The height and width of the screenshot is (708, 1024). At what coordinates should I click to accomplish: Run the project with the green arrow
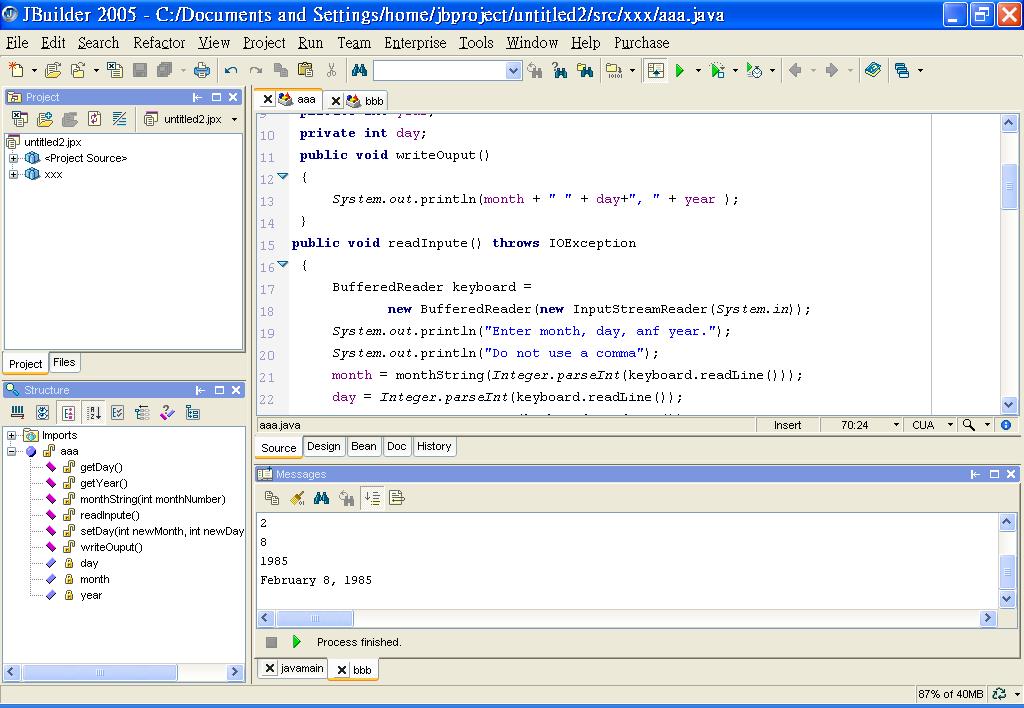680,70
